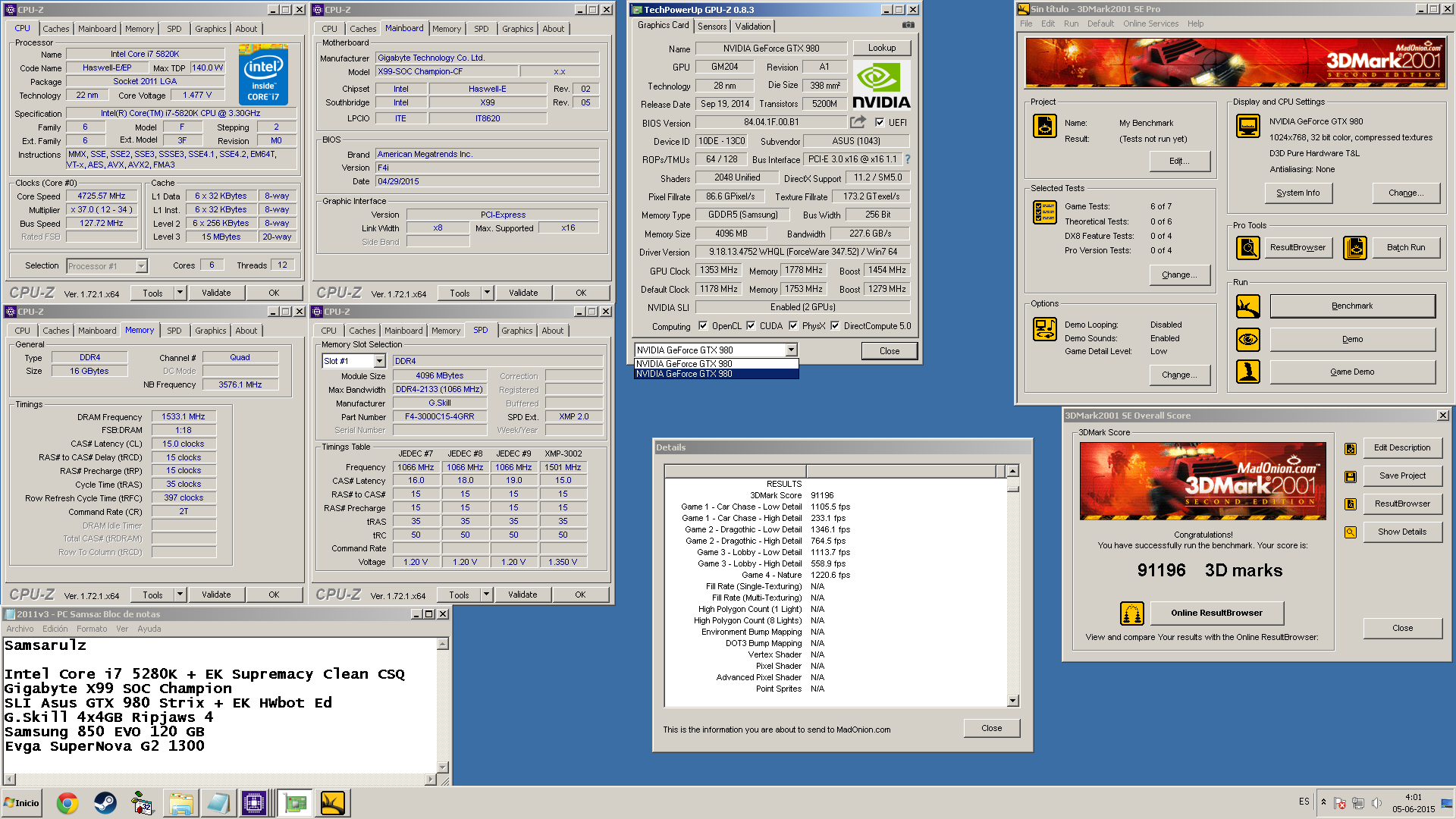Select the first NVIDIA GeForce GTX 980 list entry

pyautogui.click(x=716, y=364)
